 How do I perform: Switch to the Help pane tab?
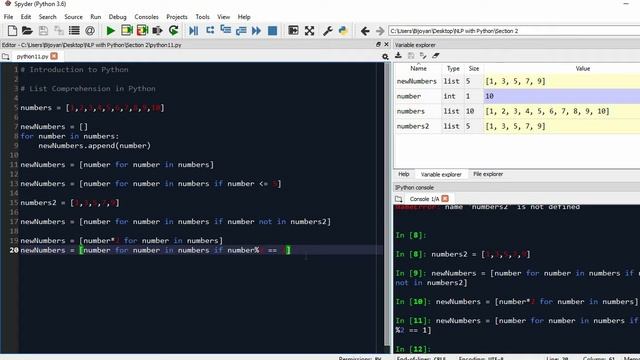(x=404, y=174)
